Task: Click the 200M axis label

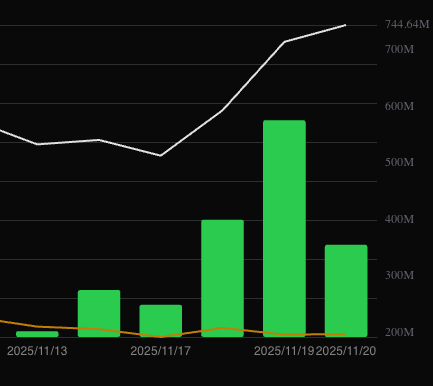Action: tap(399, 332)
